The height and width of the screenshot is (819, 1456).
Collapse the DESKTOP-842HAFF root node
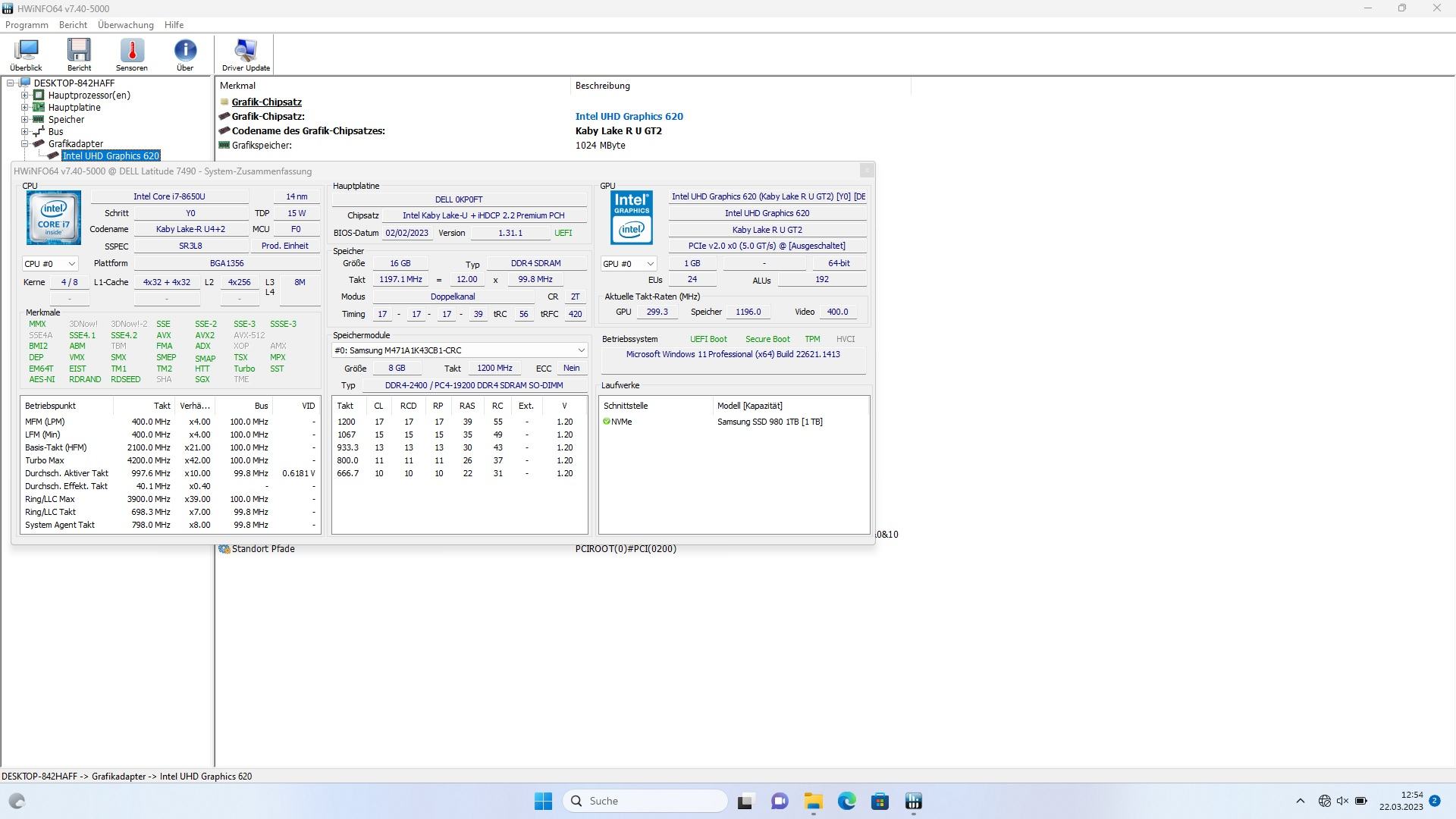pos(11,83)
